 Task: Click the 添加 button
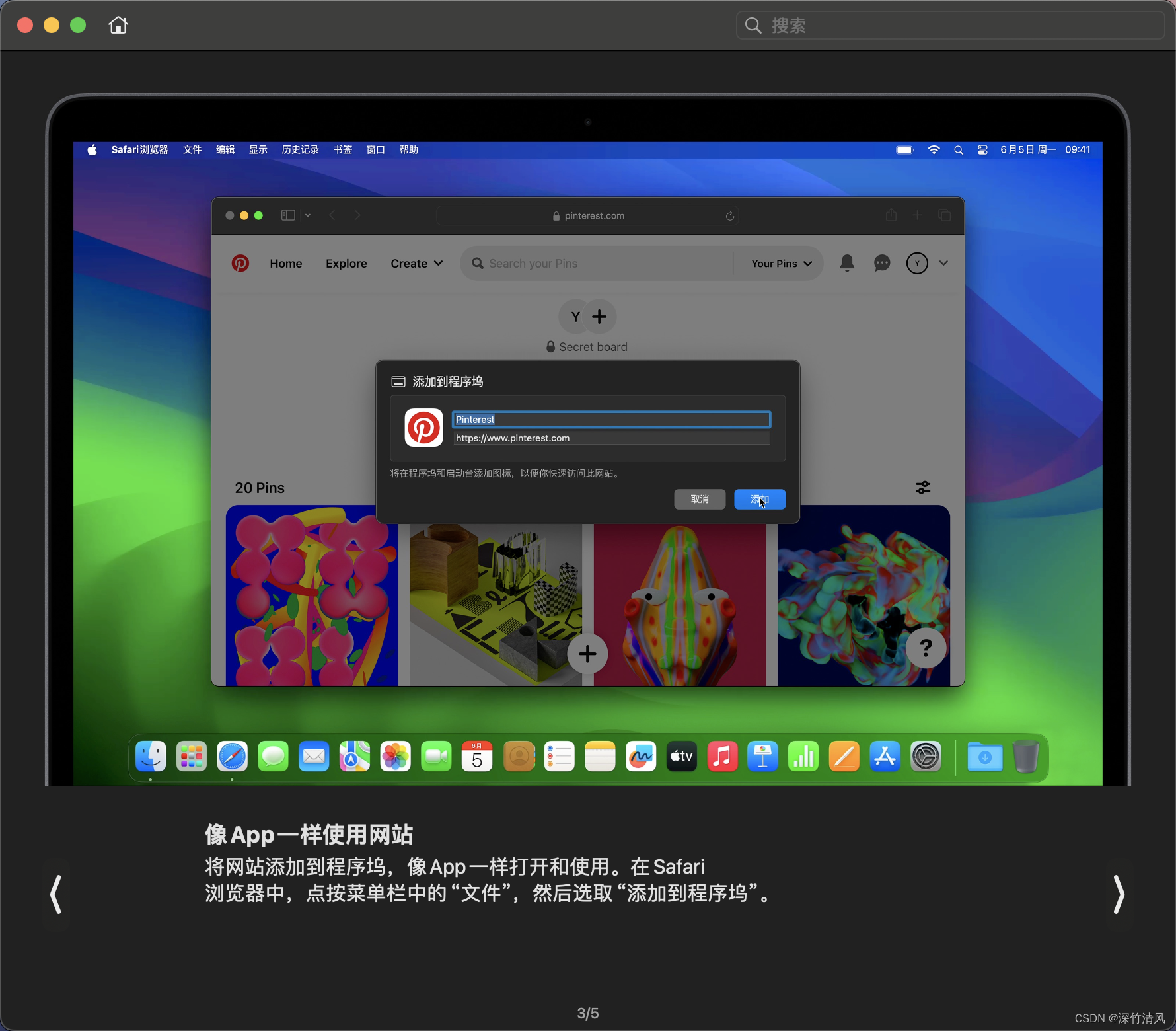(x=760, y=500)
